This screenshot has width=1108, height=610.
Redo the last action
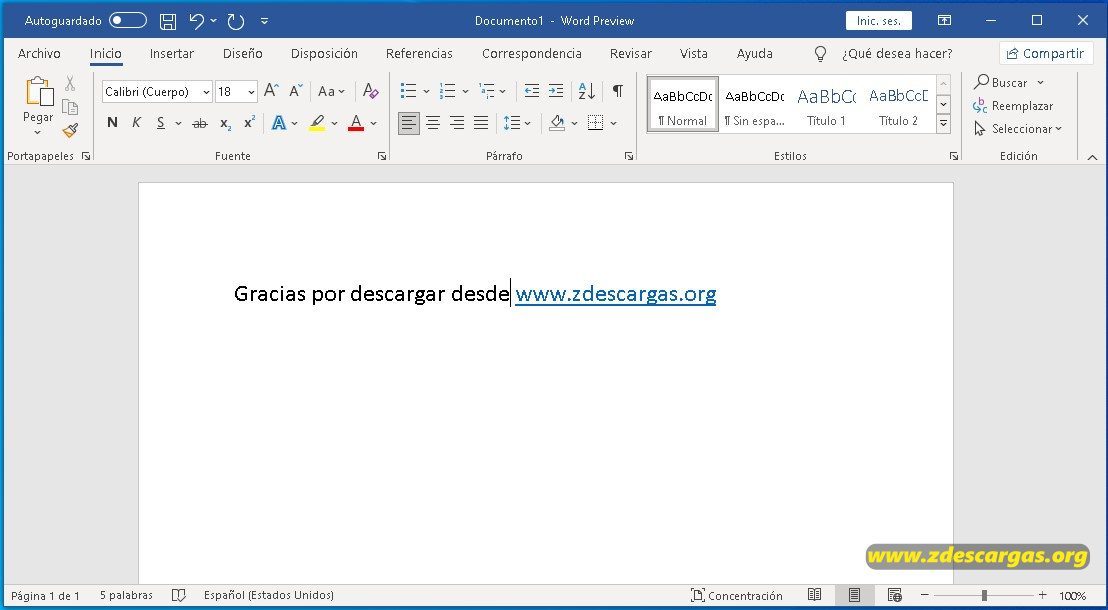236,21
